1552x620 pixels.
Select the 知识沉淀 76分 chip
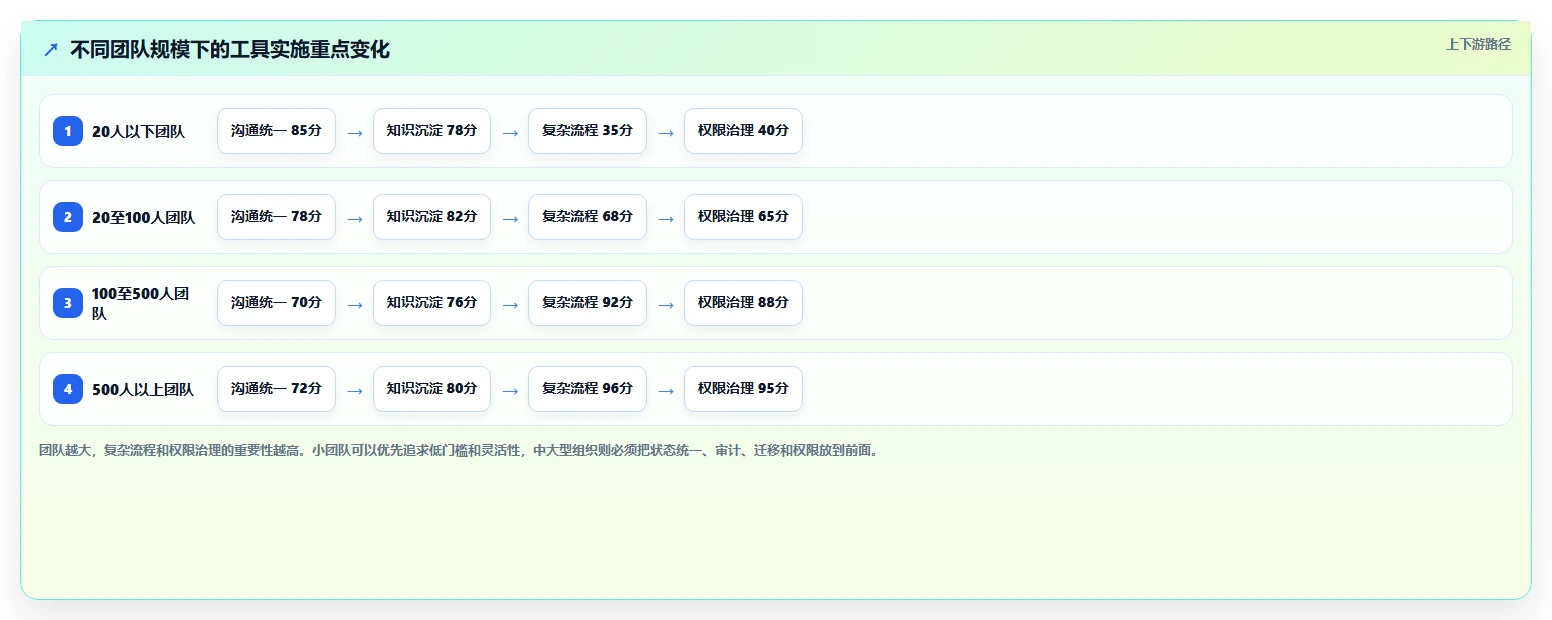click(x=432, y=303)
